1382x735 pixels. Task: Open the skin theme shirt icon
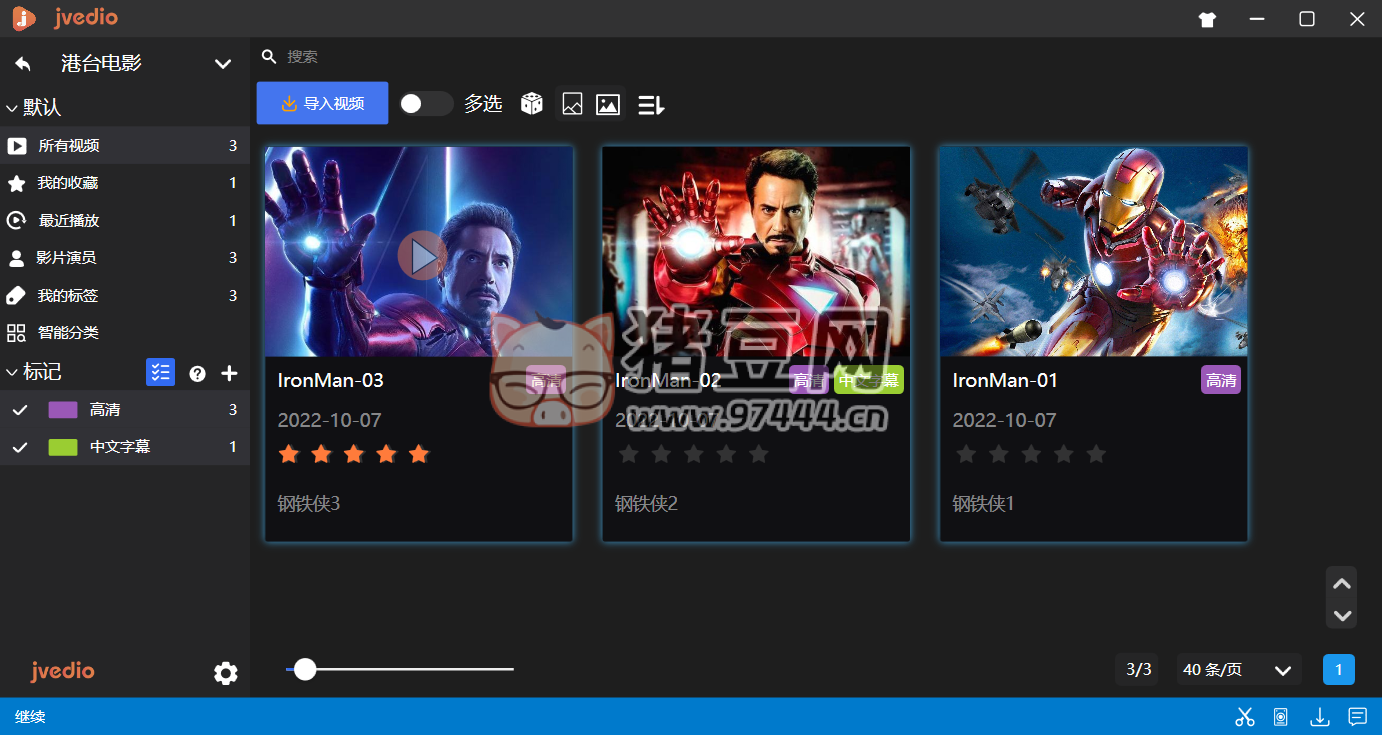[1207, 19]
